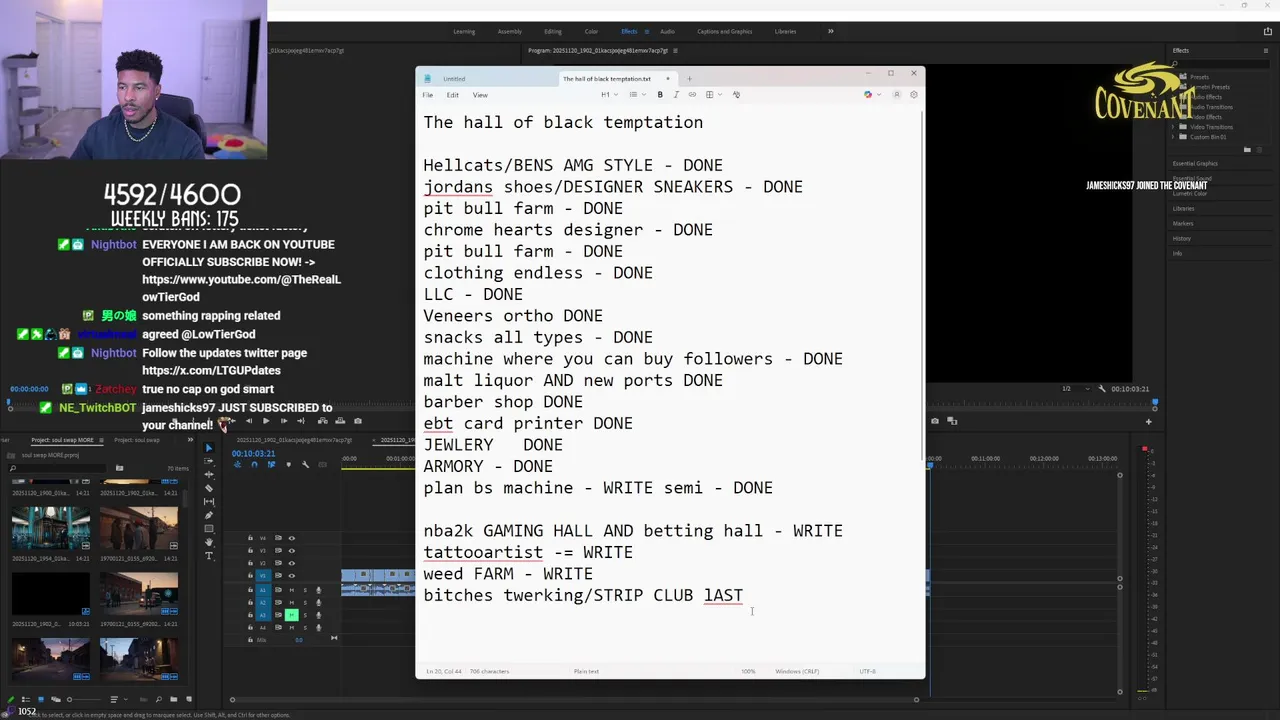Click New Custom Bin icon in Effects panel
Image resolution: width=1280 pixels, height=720 pixels.
pos(1247,149)
